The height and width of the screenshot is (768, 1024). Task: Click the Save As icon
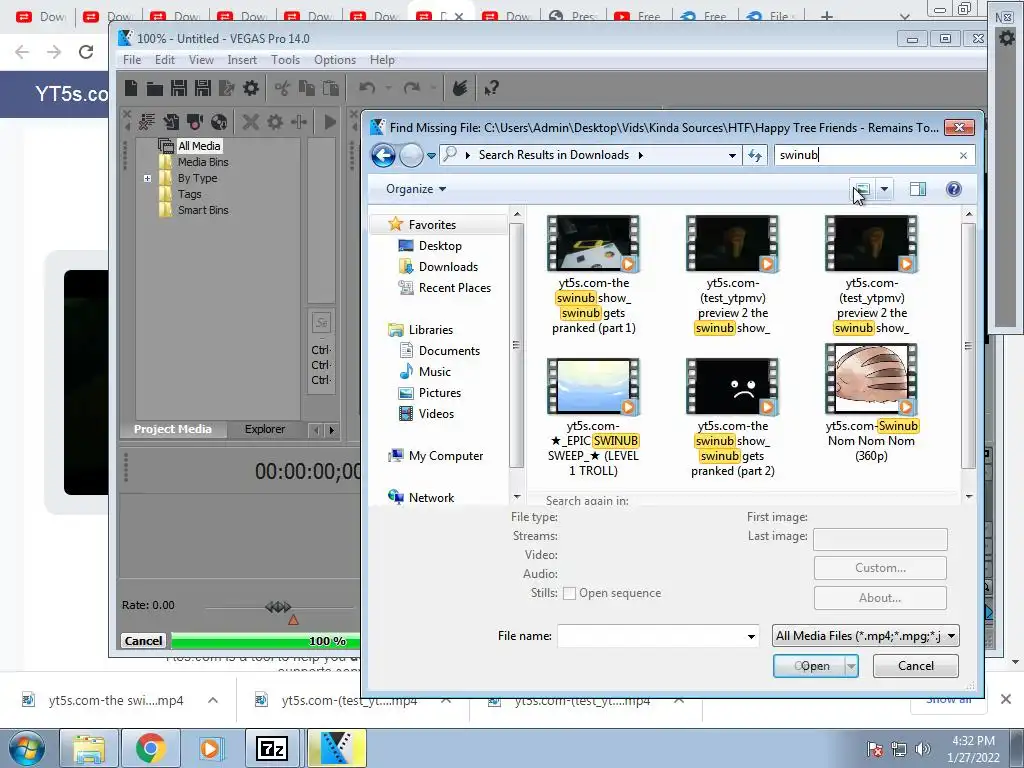coord(202,88)
